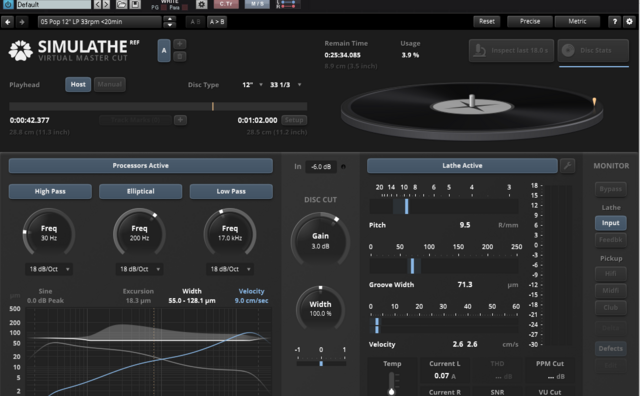The height and width of the screenshot is (396, 640).
Task: Click the Elliptical Freq 200 Hz knob
Action: pyautogui.click(x=139, y=234)
